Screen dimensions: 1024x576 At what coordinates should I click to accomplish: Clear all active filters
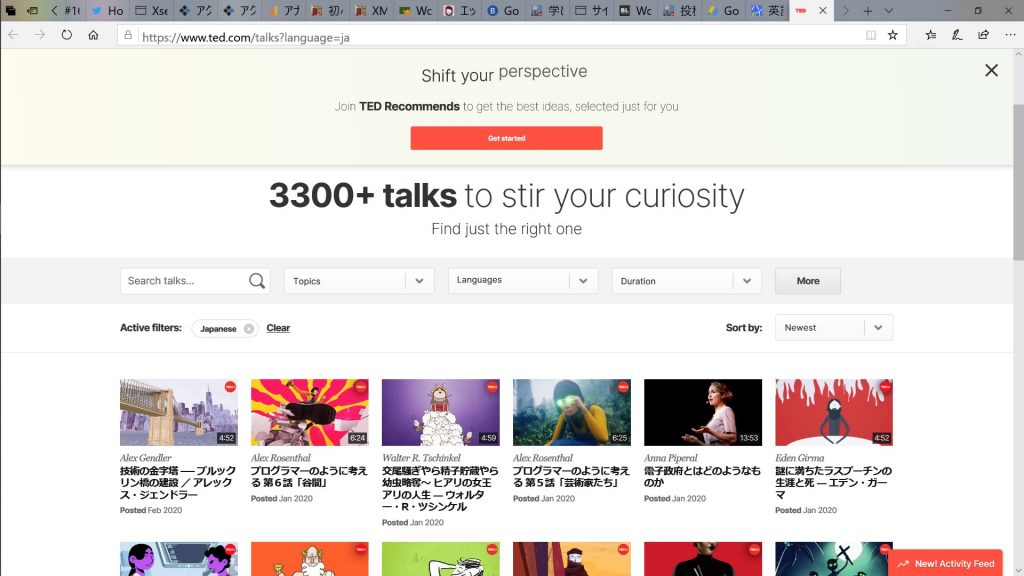click(x=278, y=328)
